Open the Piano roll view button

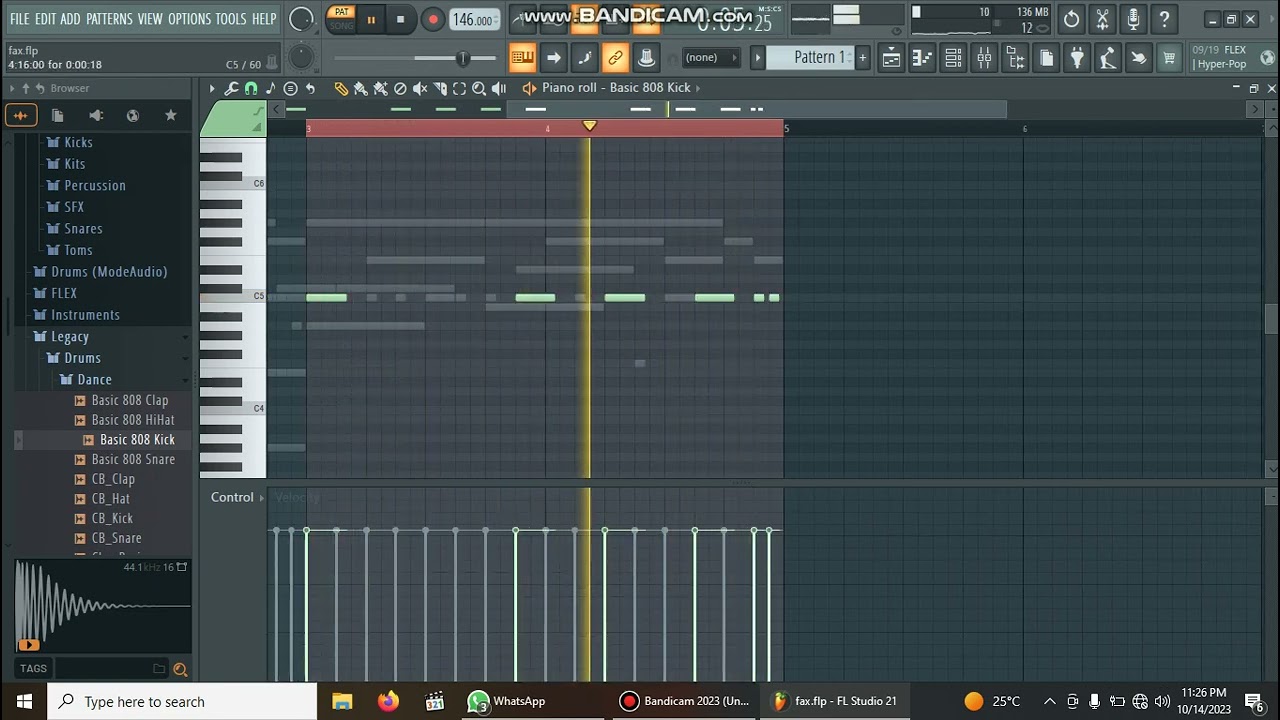(922, 58)
